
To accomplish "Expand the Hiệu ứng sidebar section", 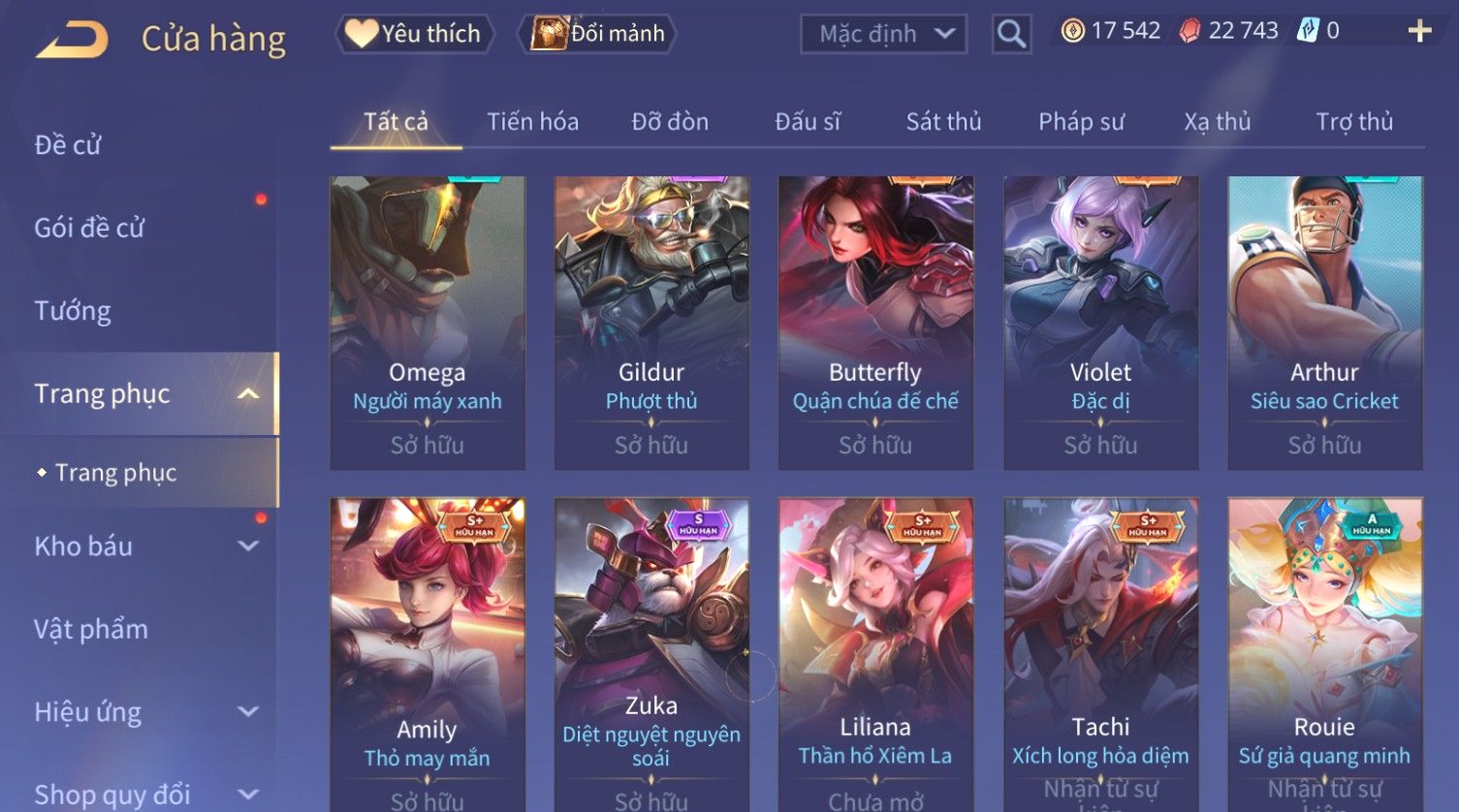I will click(248, 711).
